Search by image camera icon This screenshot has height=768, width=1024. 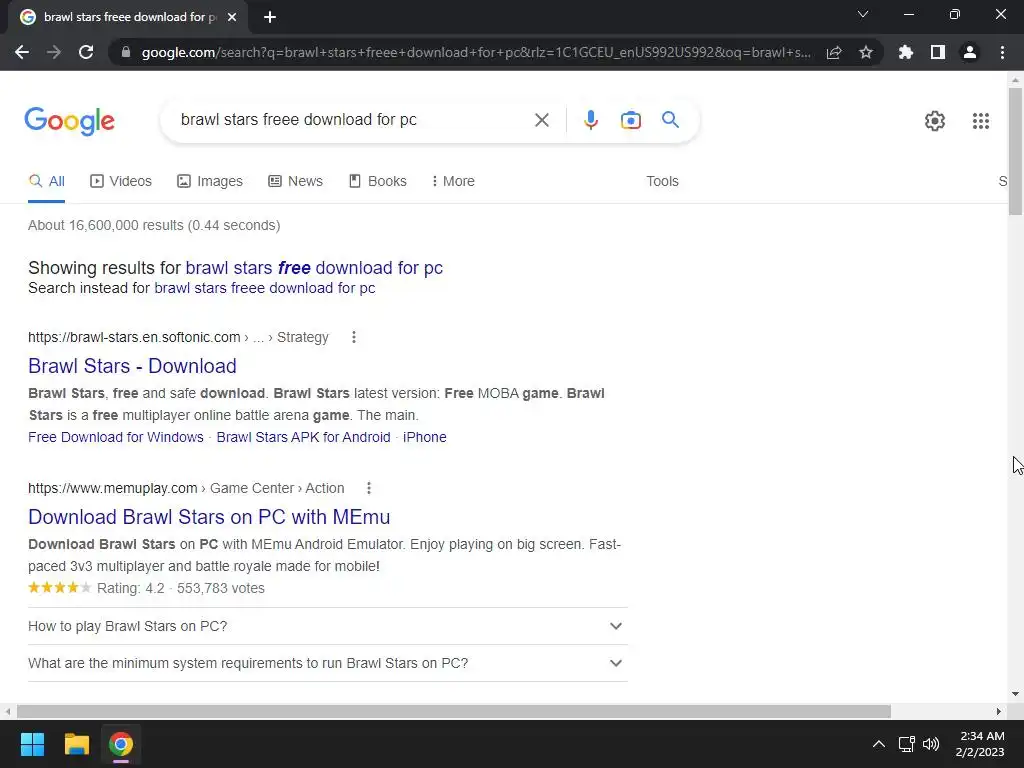(630, 120)
